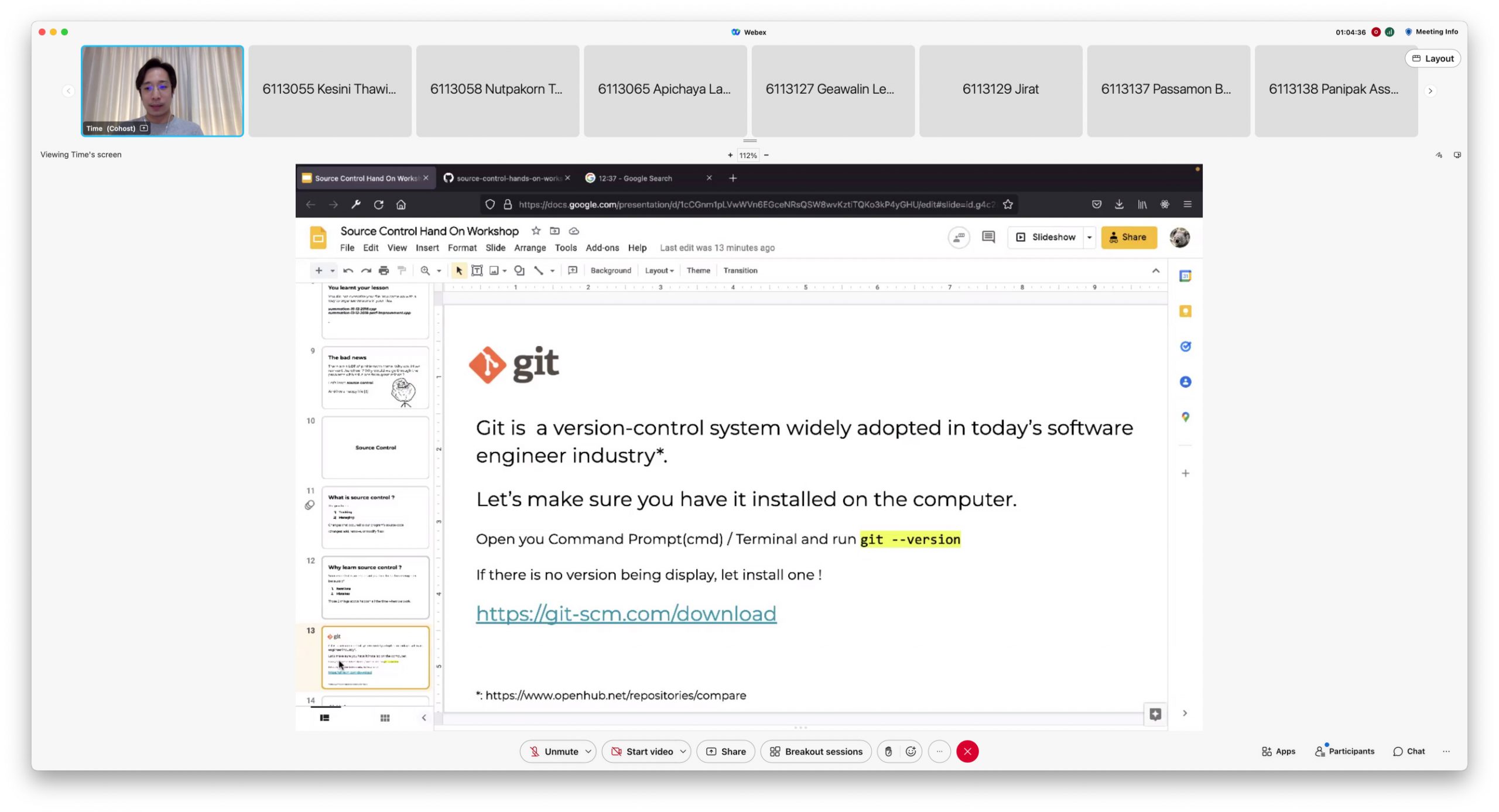Show next participants with right arrow
Screen dimensions: 1499x812
point(1430,91)
